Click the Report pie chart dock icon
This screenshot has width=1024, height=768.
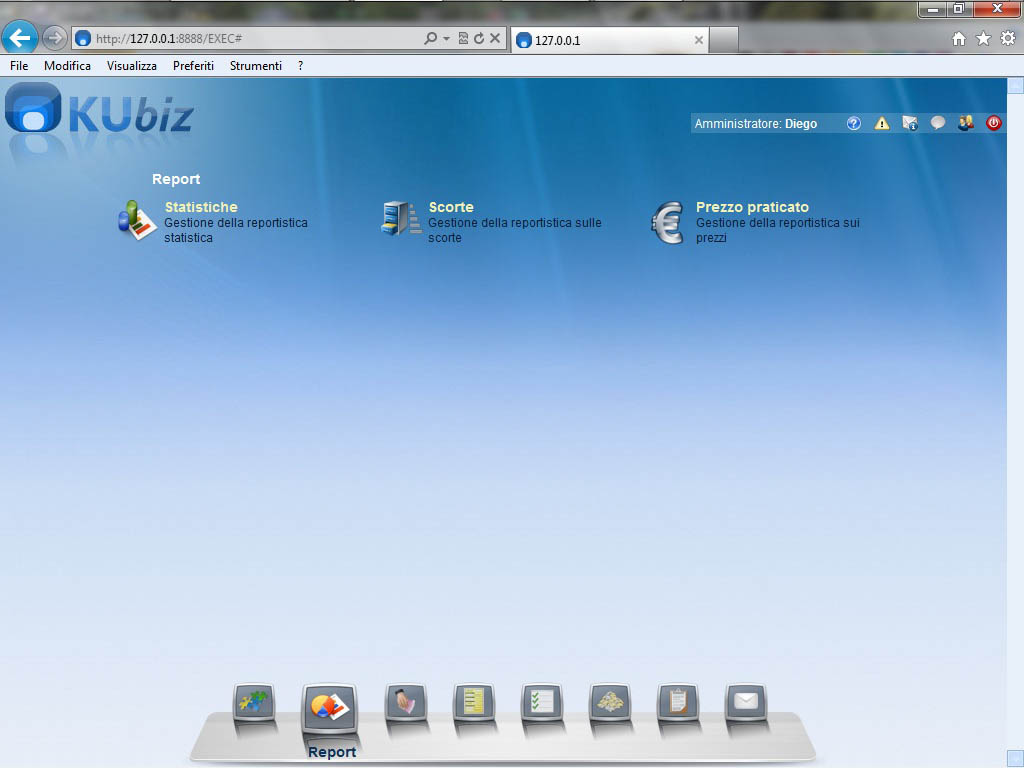click(330, 707)
